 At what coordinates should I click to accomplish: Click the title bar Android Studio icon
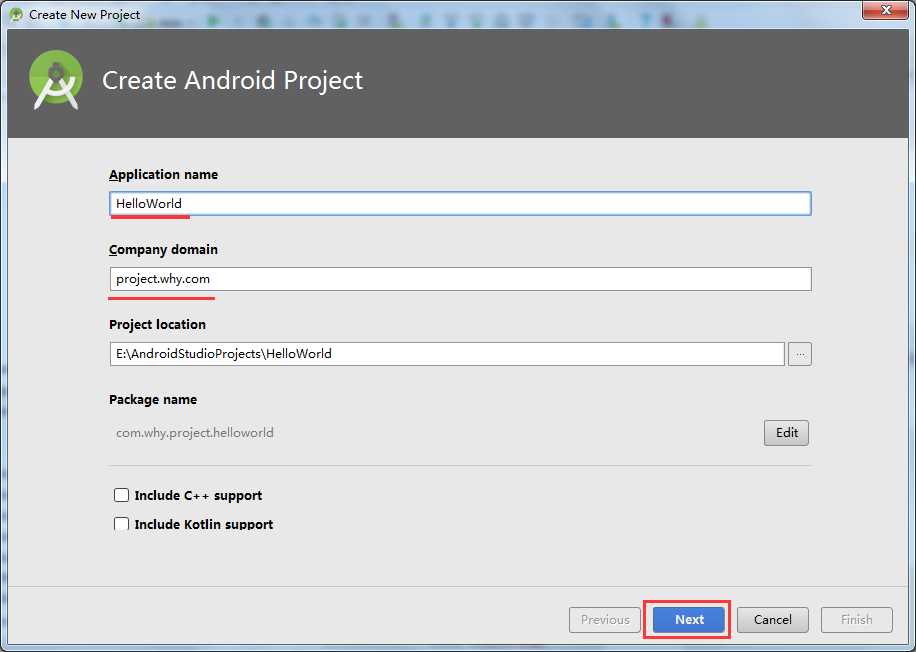click(16, 14)
